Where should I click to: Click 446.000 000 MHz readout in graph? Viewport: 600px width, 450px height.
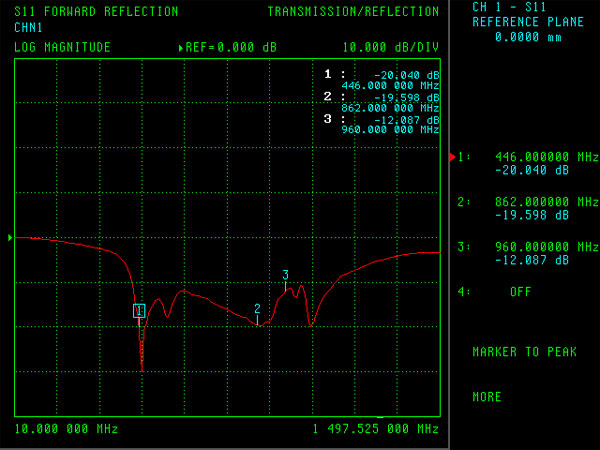(x=390, y=85)
